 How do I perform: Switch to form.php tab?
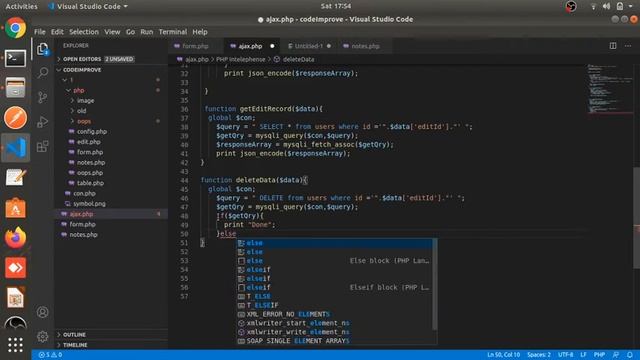195,46
